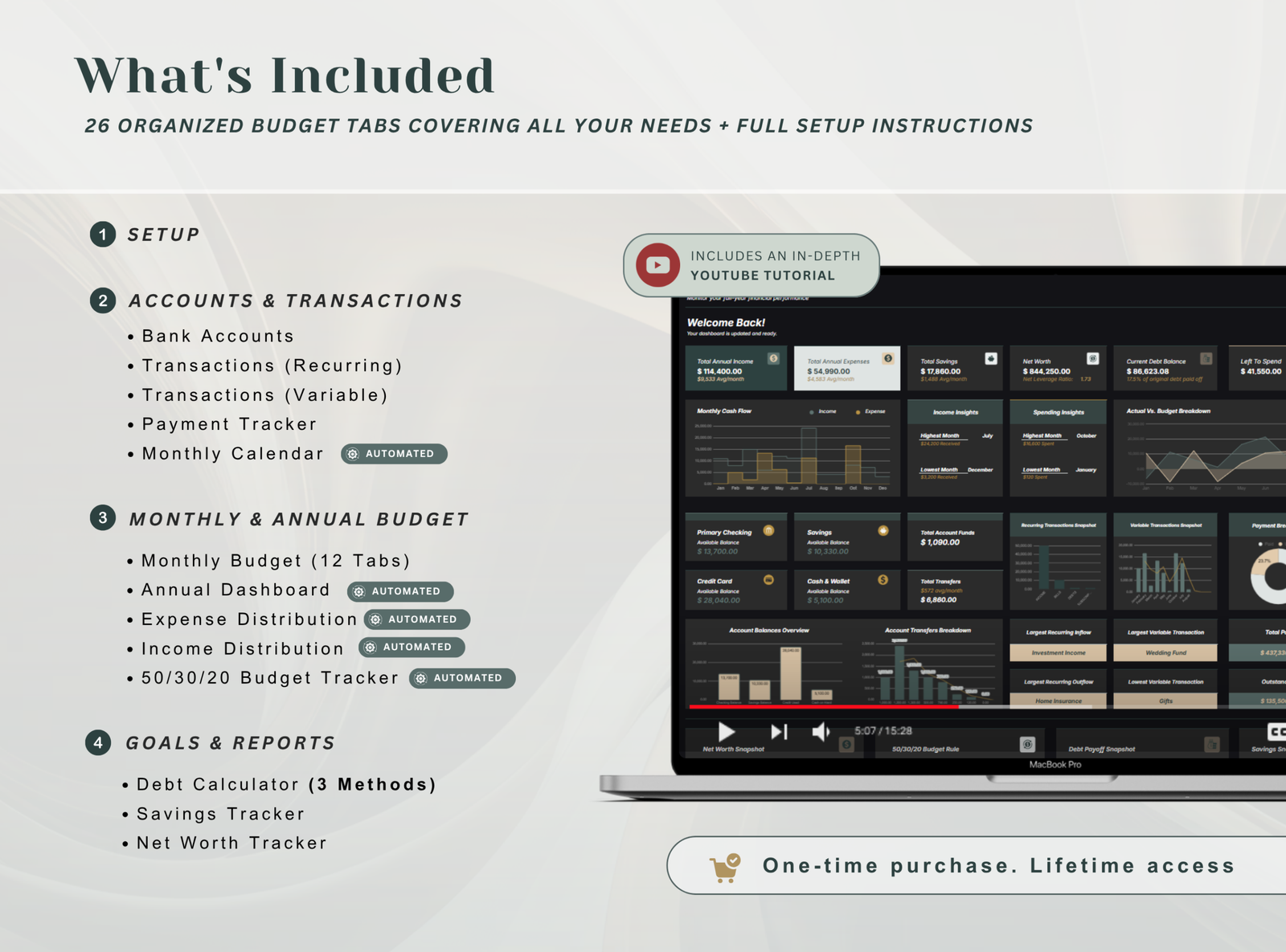
Task: Click the shopping cart icon
Action: [x=725, y=868]
